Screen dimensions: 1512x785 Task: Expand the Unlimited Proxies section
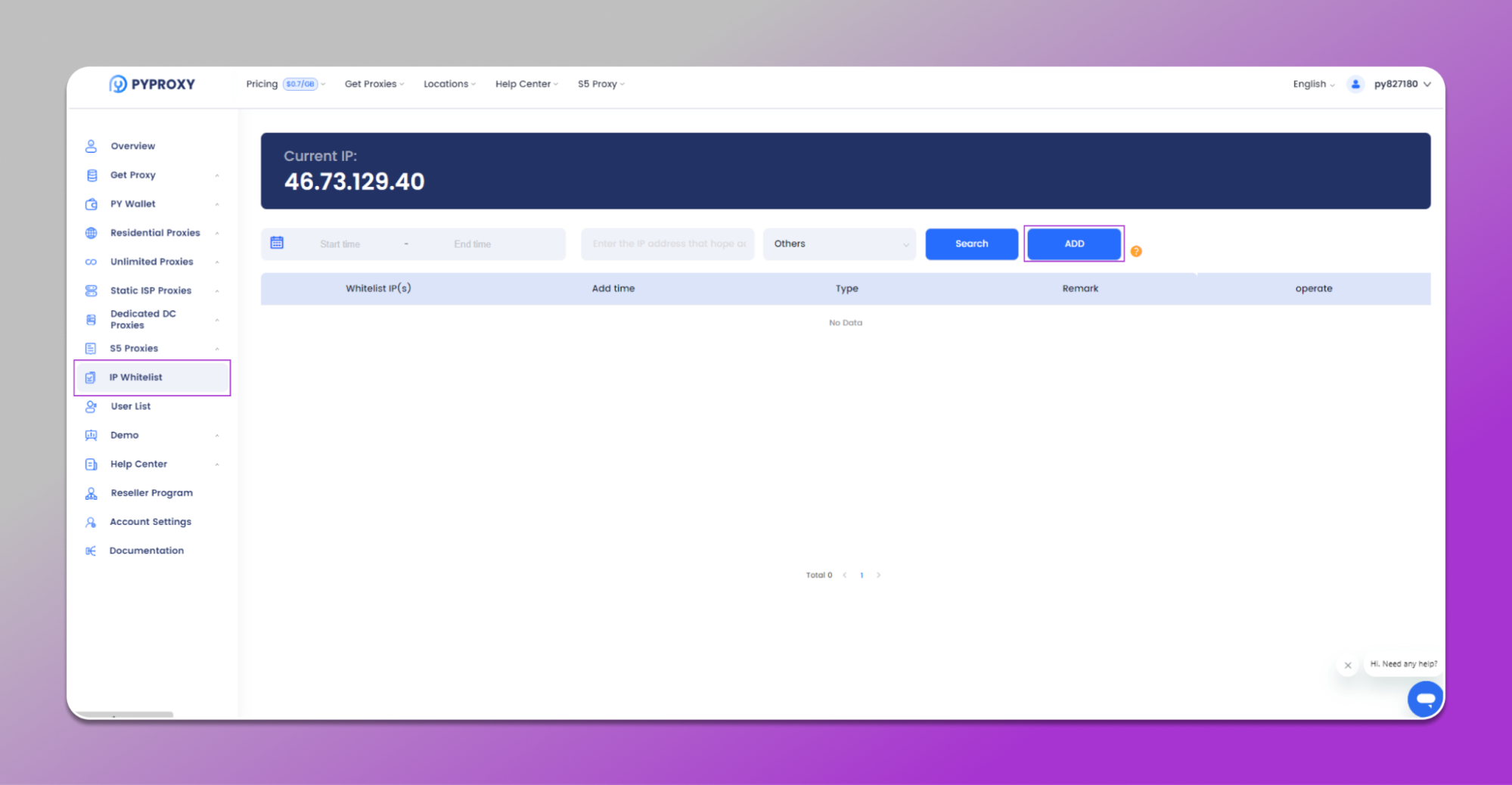(217, 262)
